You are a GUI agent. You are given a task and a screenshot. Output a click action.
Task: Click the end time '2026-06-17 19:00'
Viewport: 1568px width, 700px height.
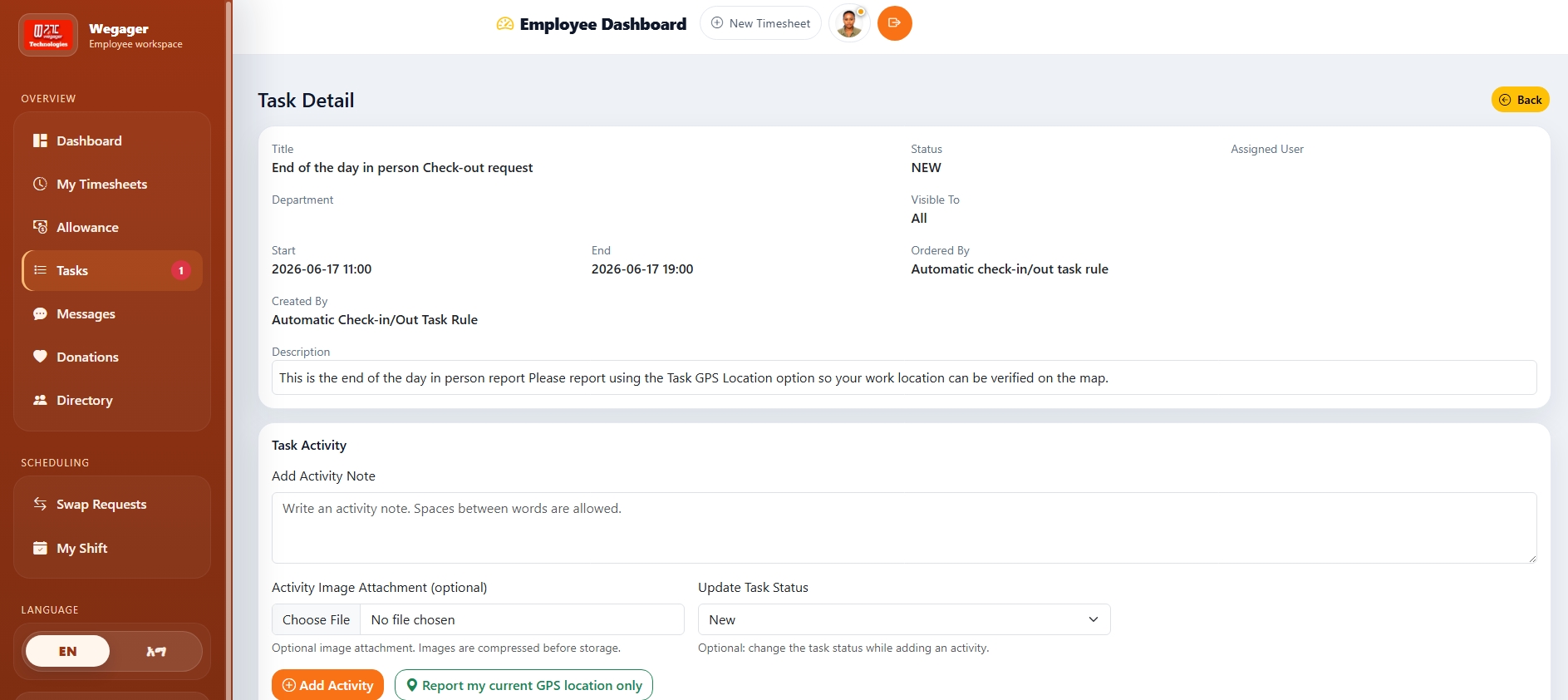642,269
